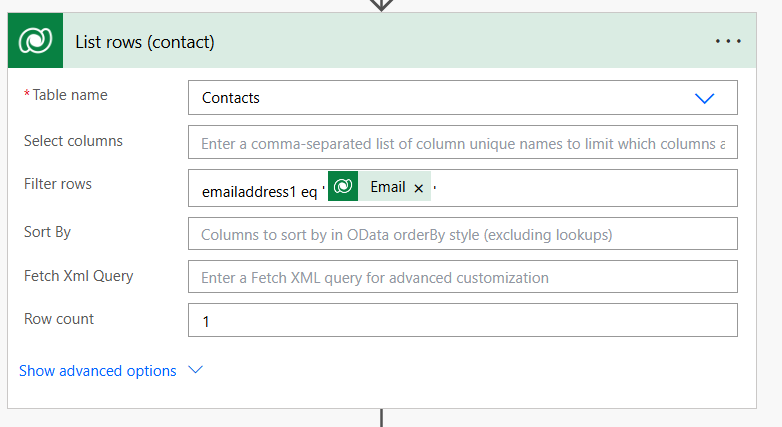Image resolution: width=782 pixels, height=427 pixels.
Task: Click the Filter rows label
Action: [58, 184]
